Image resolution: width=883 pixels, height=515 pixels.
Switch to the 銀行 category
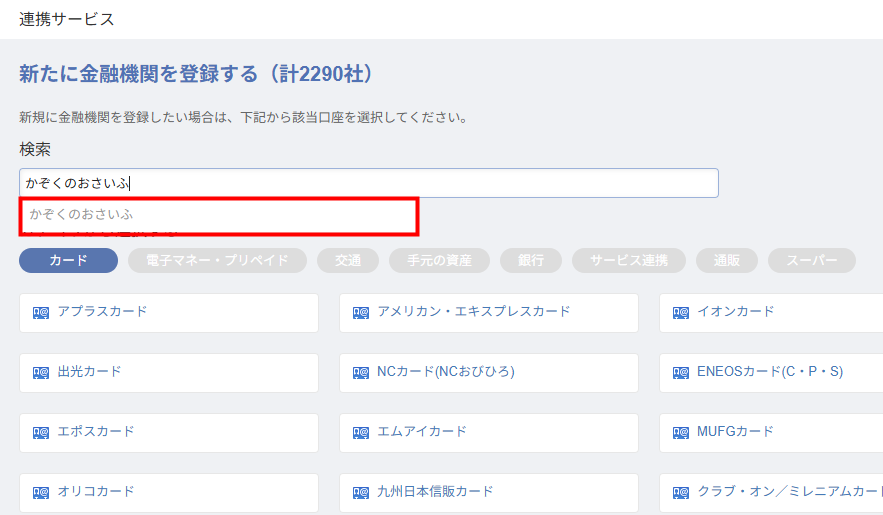tap(530, 261)
